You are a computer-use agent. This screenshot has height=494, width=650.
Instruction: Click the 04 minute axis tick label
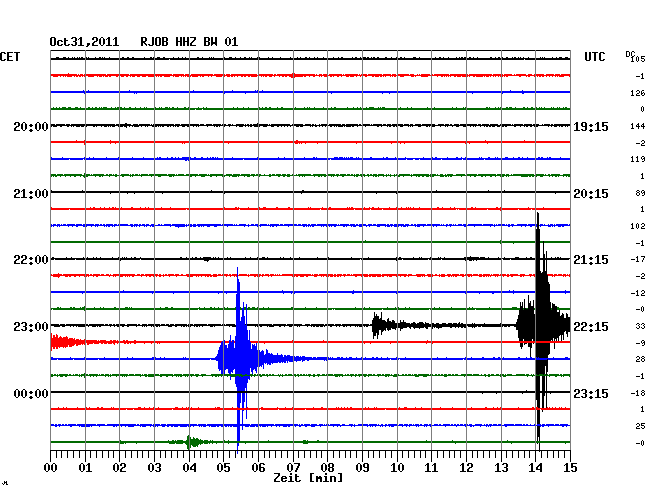189,468
